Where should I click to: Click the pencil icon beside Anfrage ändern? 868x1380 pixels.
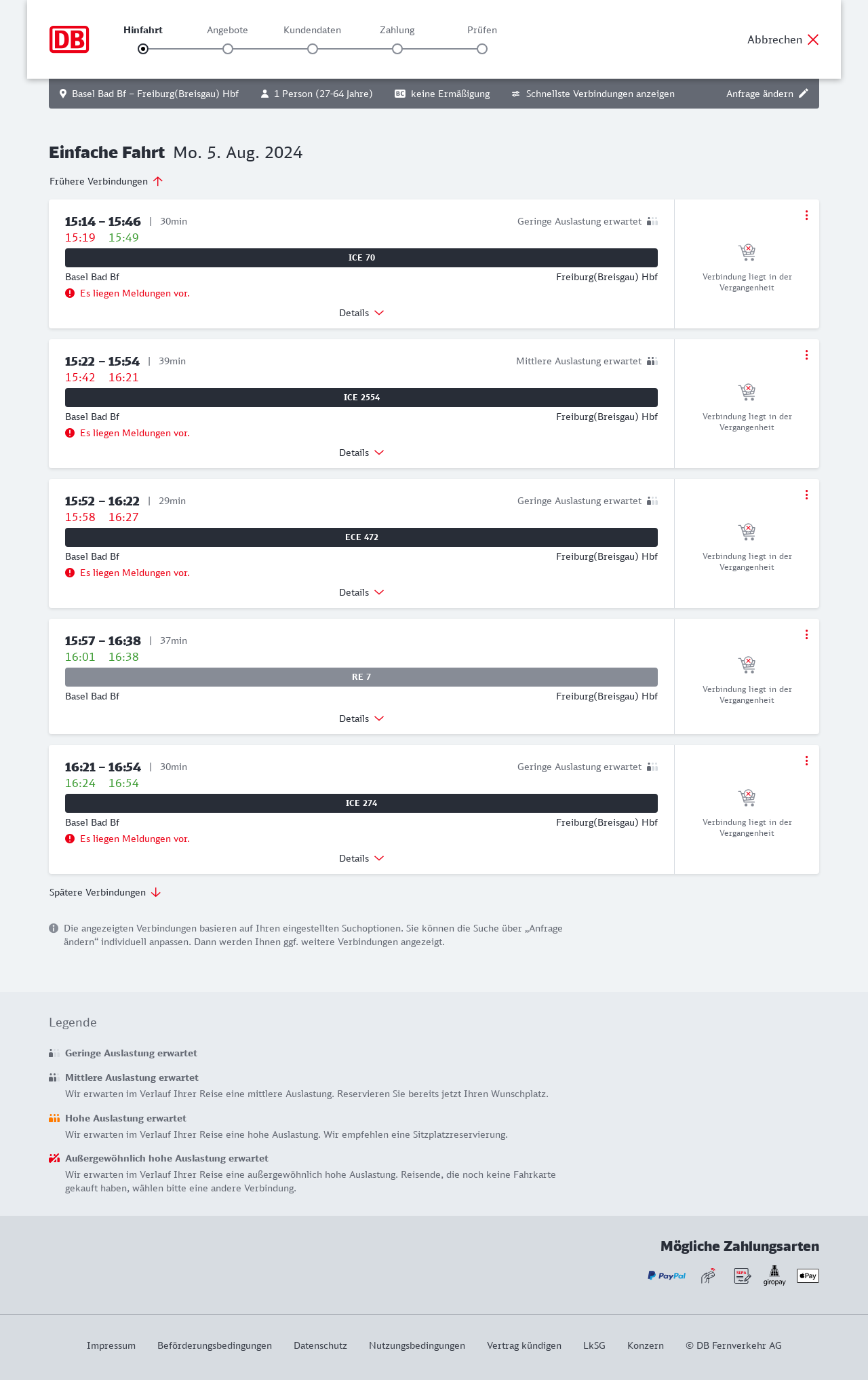pos(804,94)
